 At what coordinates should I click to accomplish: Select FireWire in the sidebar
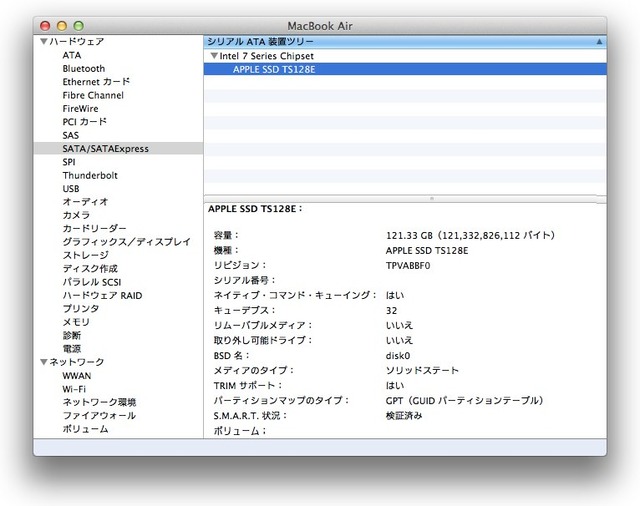point(80,109)
